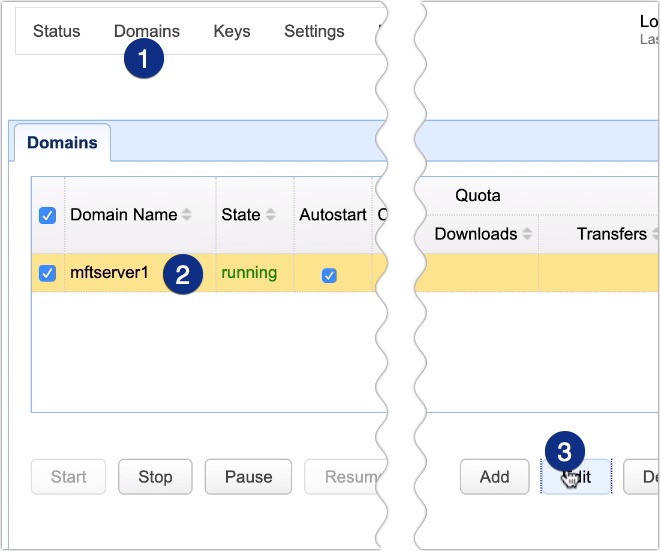This screenshot has width=660, height=551.
Task: Click the Edit button
Action: tap(578, 477)
